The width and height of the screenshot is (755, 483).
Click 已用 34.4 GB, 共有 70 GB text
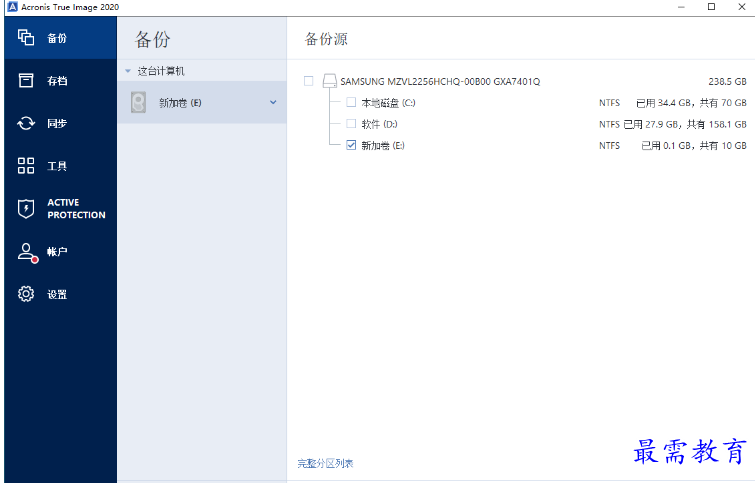pos(691,103)
